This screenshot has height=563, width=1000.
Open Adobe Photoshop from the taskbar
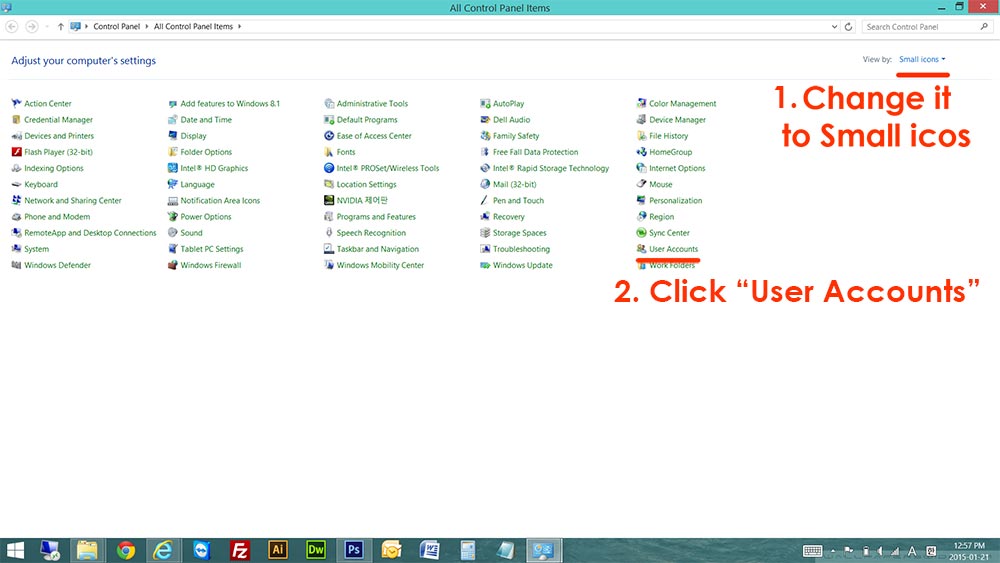click(354, 550)
